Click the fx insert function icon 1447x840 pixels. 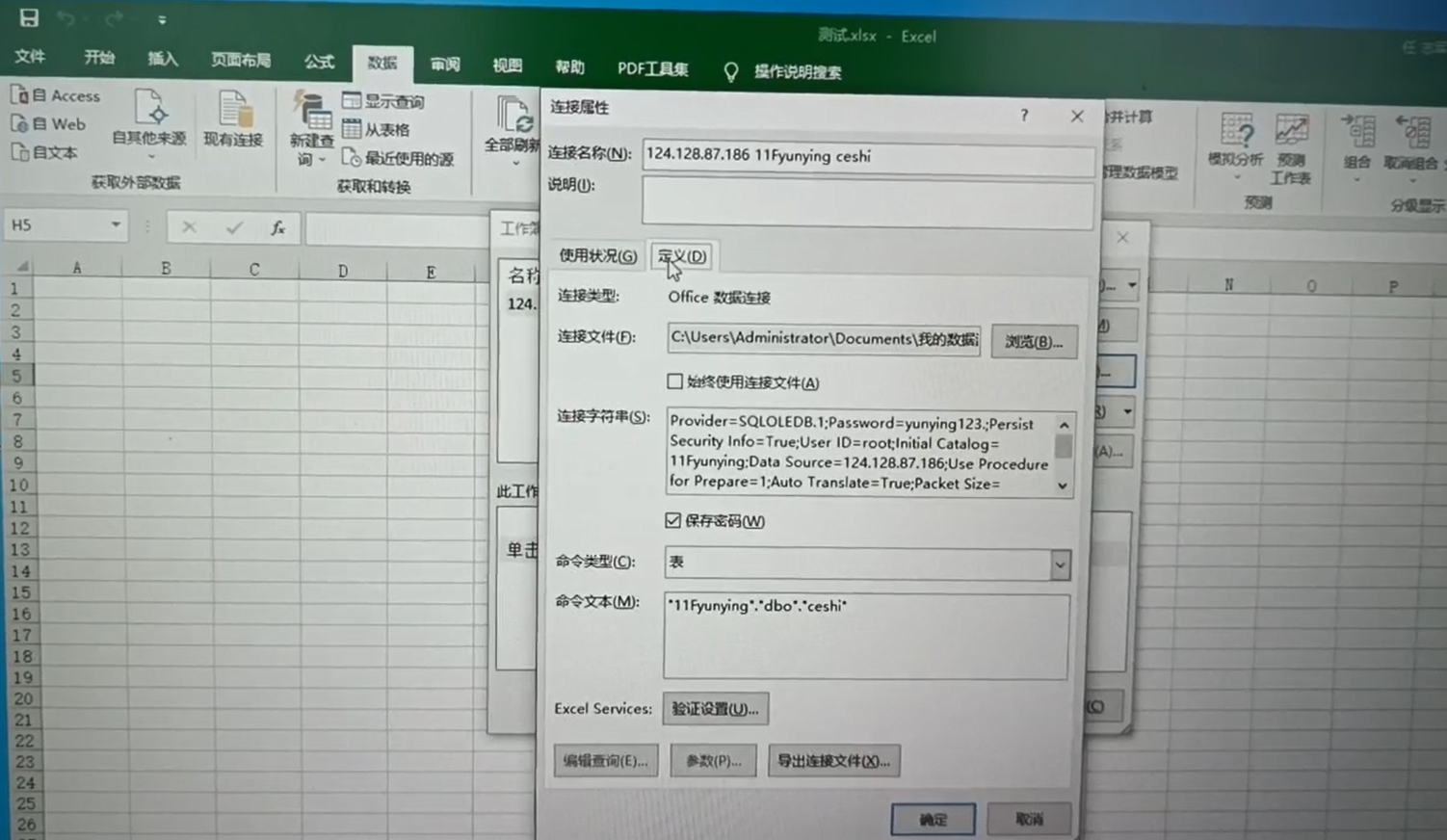277,227
